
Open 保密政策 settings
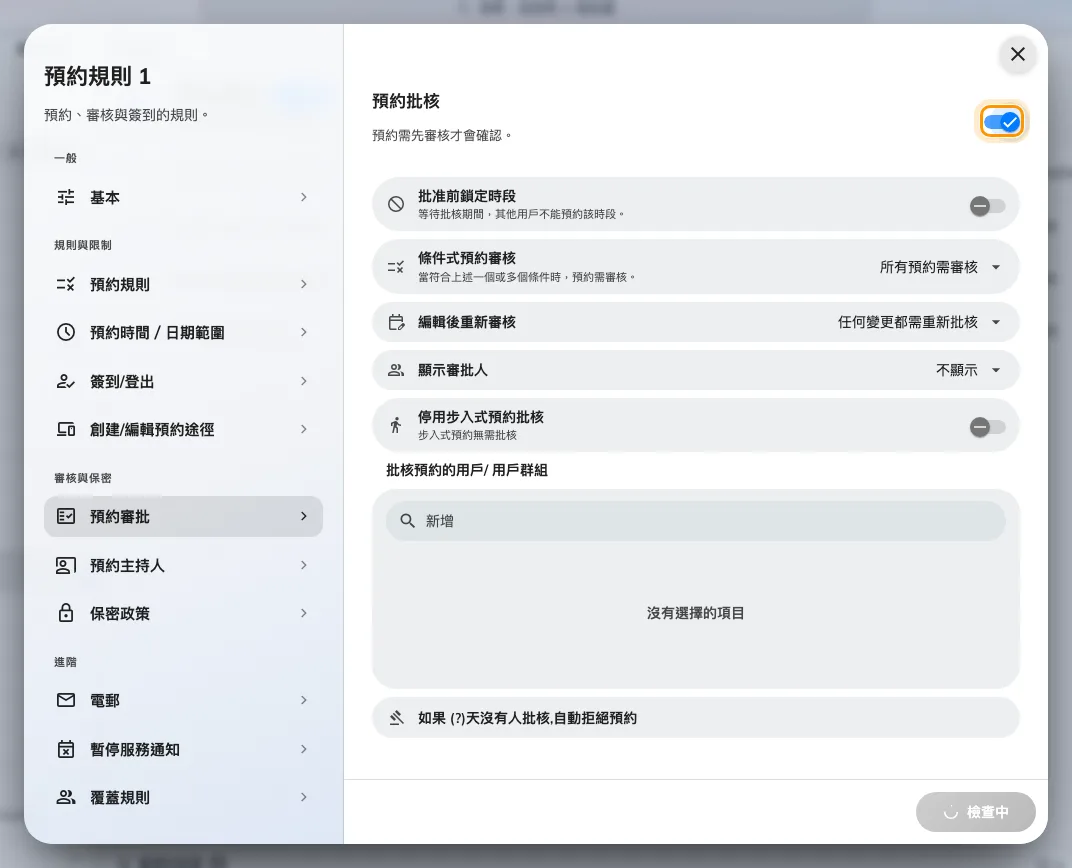[x=183, y=613]
